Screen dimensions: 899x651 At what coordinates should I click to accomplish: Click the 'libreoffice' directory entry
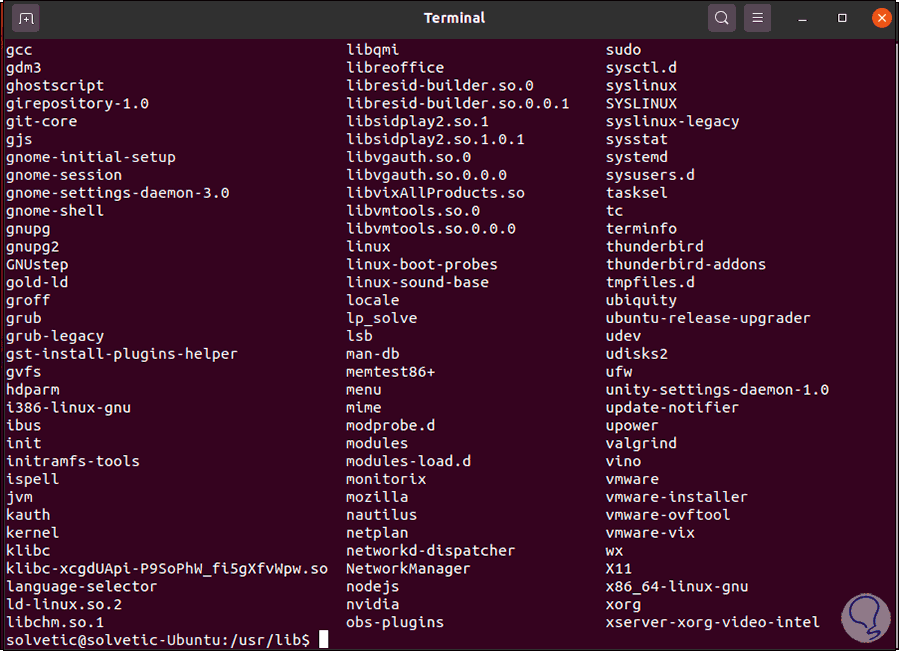[x=395, y=68]
